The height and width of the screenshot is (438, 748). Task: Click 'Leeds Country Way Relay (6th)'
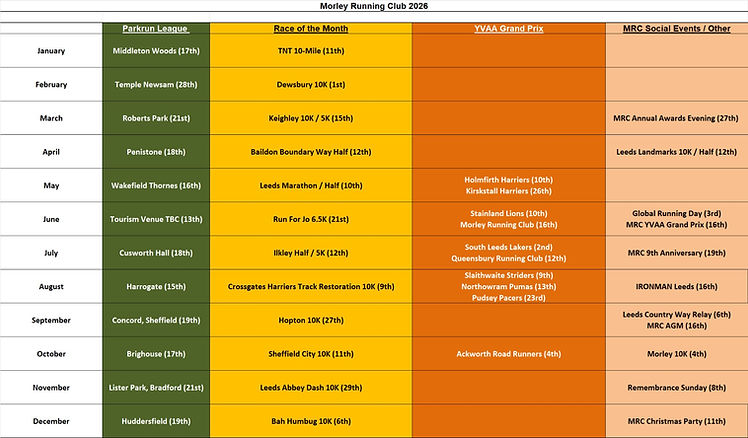click(x=676, y=315)
